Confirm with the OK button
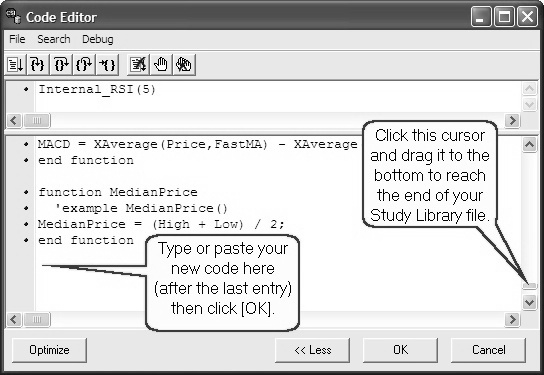Screen dimensions: 544x375 pos(400,350)
